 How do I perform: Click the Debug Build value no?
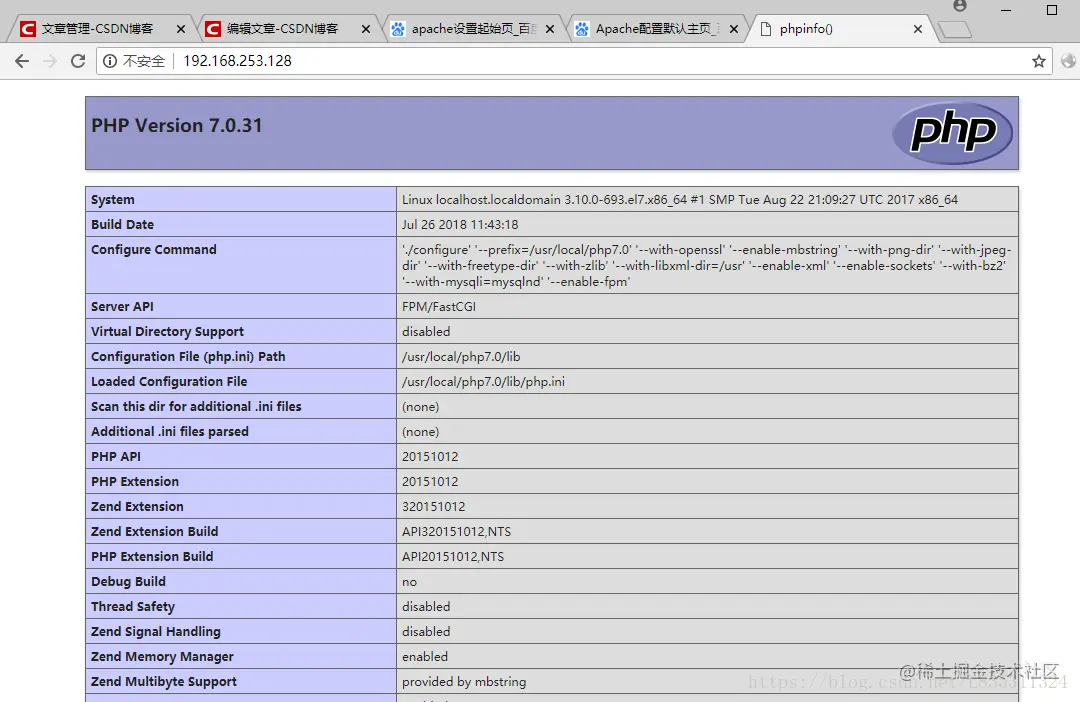click(x=410, y=582)
